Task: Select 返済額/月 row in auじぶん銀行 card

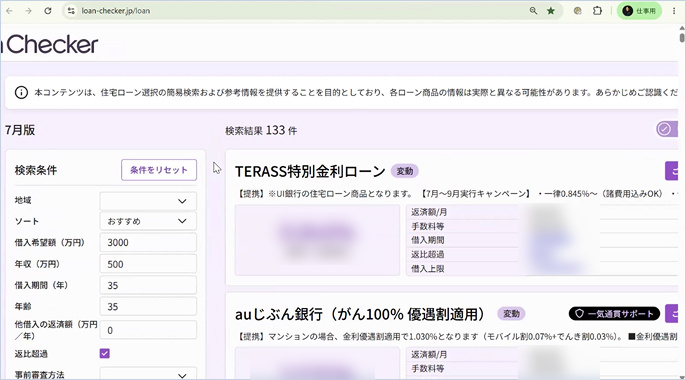Action: [x=542, y=355]
